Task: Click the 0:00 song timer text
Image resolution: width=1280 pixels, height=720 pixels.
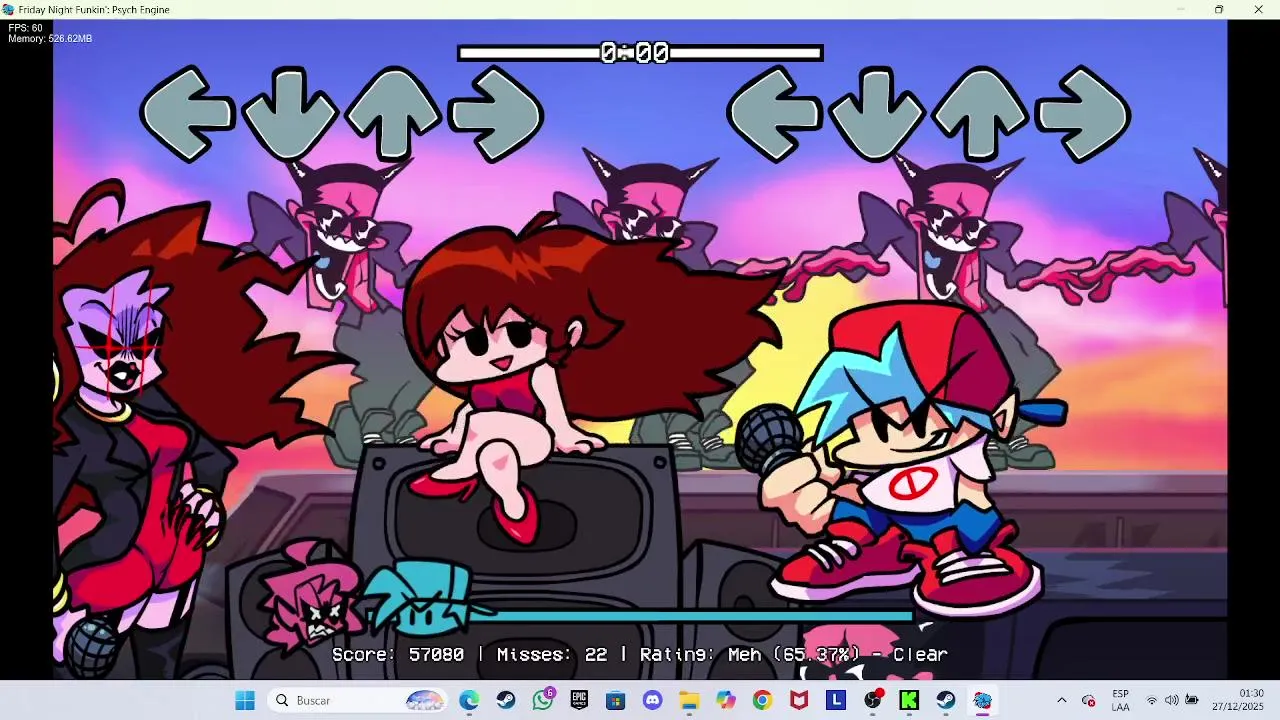Action: [x=634, y=53]
